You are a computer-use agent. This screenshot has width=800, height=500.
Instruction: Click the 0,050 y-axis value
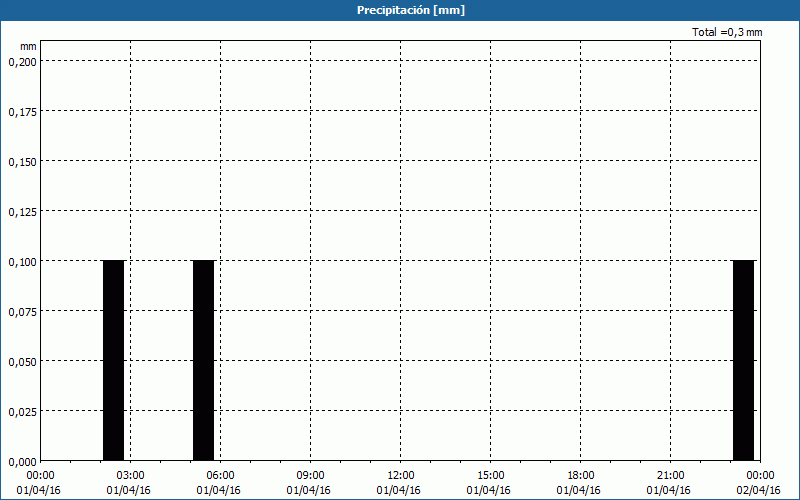click(x=22, y=362)
